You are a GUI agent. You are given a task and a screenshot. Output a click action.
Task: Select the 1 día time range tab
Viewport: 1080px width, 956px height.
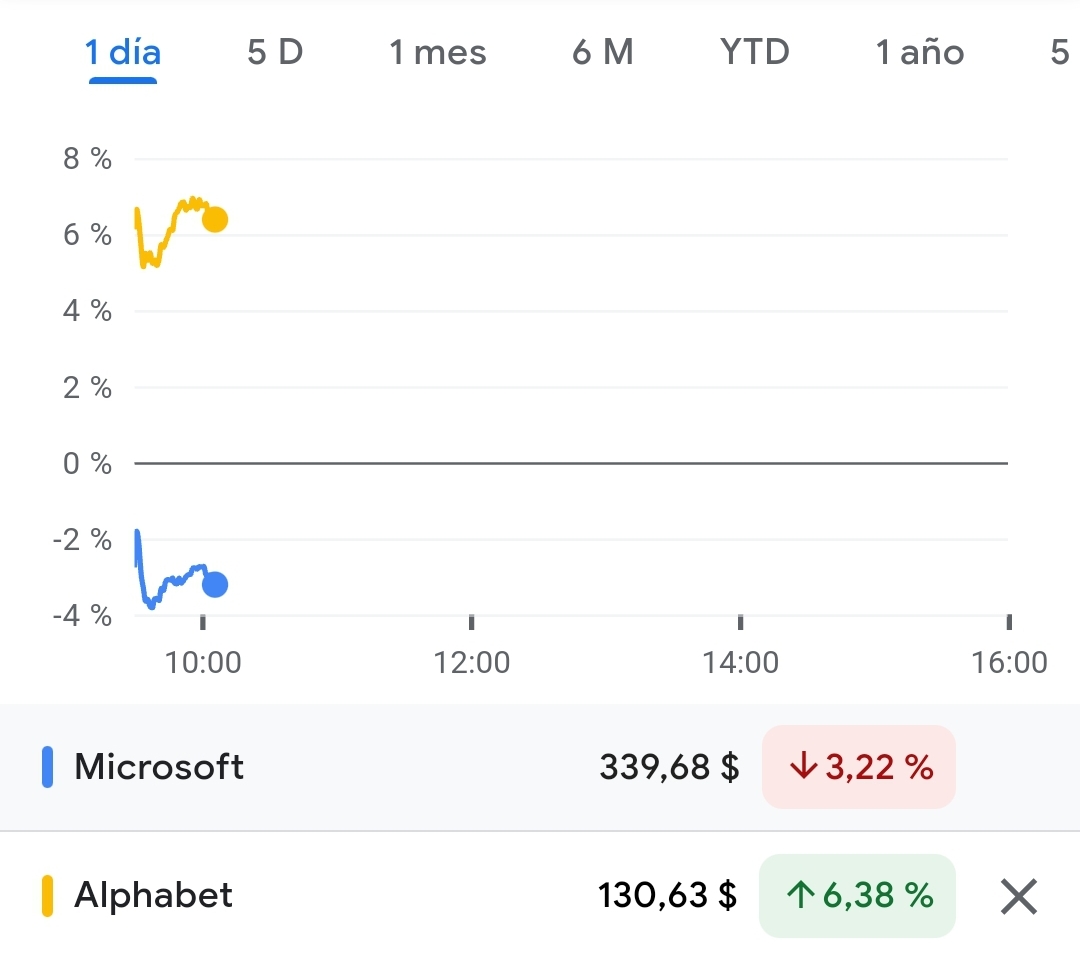(123, 52)
